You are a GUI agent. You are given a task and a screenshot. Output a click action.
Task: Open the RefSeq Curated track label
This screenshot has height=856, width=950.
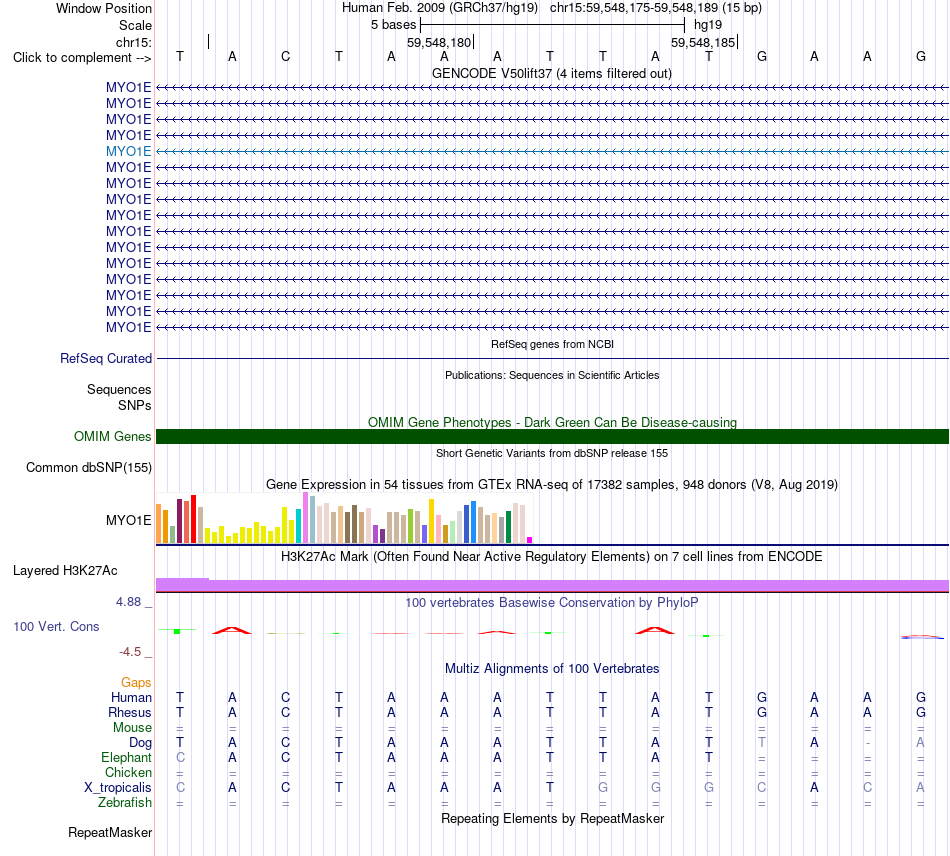pos(106,359)
